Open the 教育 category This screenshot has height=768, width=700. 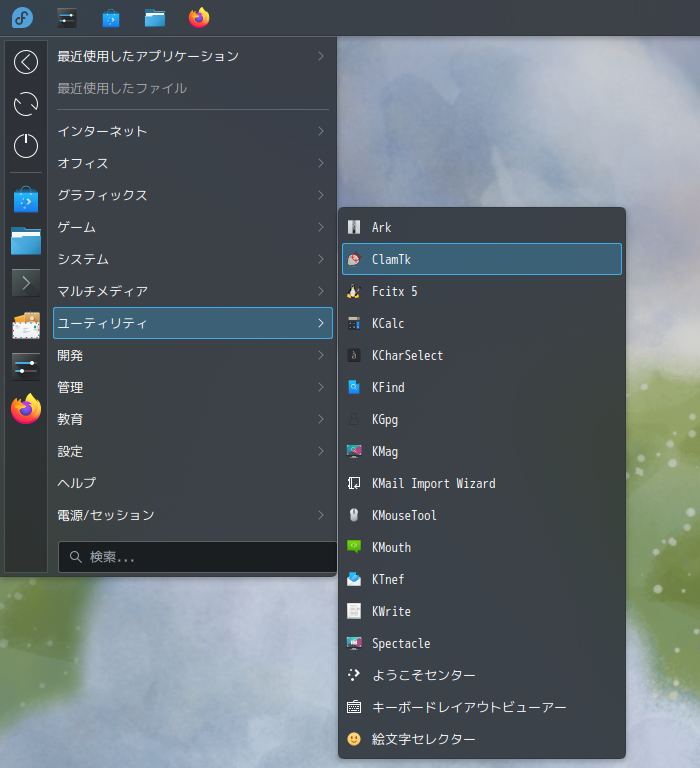[x=193, y=419]
